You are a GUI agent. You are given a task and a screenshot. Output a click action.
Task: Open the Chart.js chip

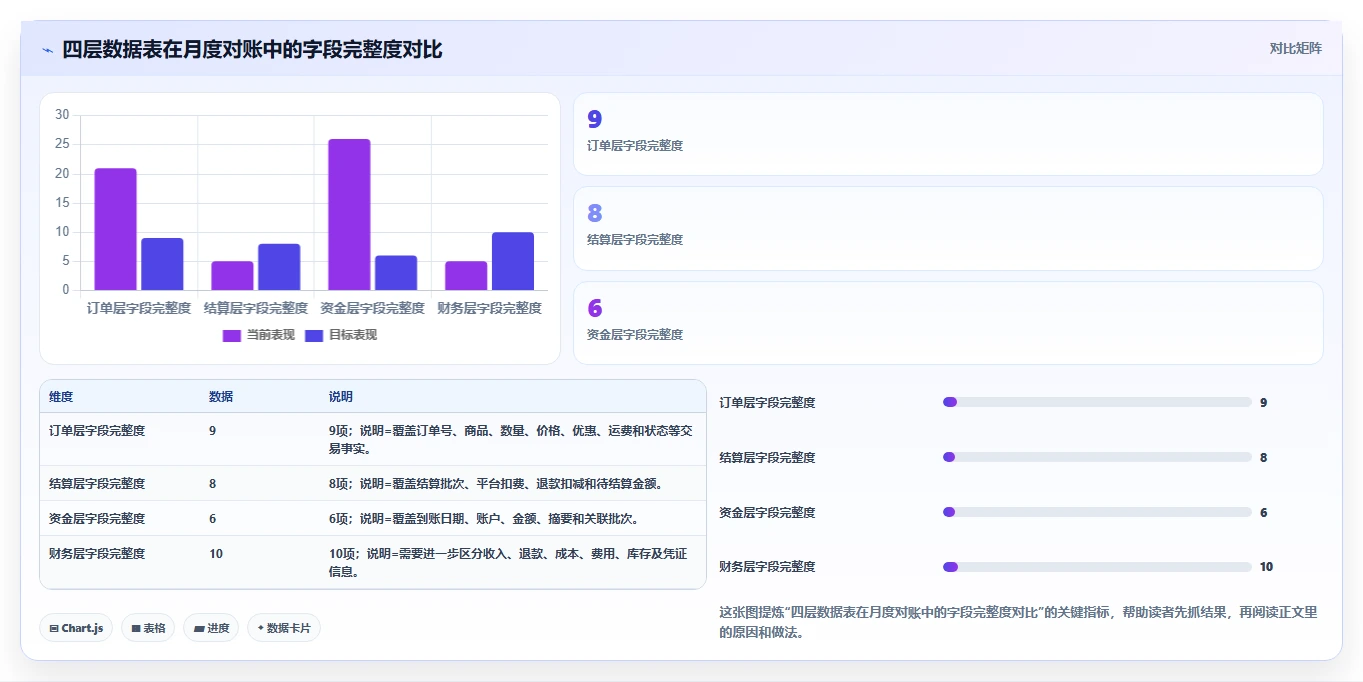click(x=76, y=628)
